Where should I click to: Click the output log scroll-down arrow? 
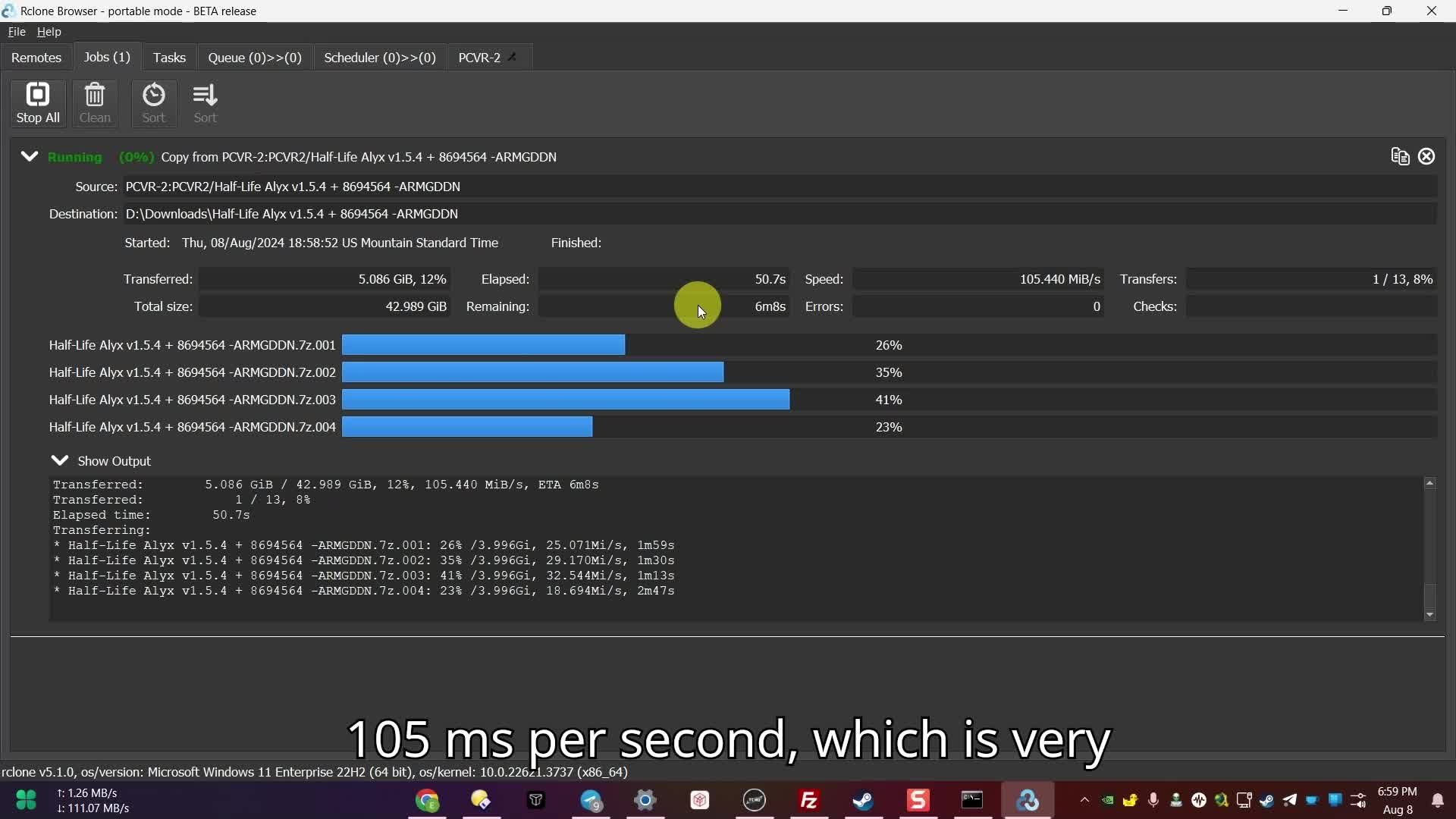[1429, 615]
